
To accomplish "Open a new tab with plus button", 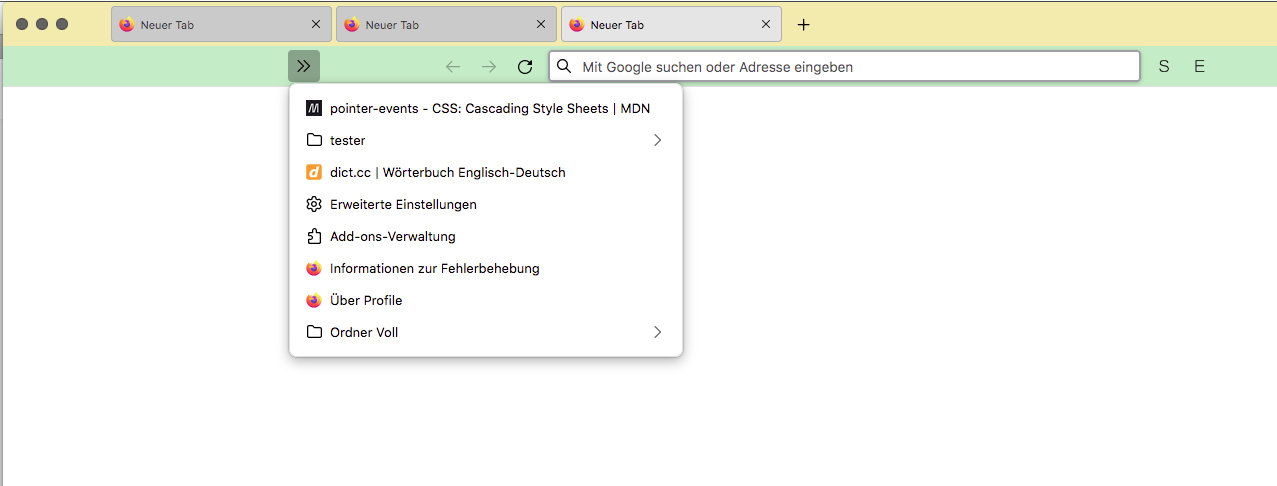I will coord(803,25).
